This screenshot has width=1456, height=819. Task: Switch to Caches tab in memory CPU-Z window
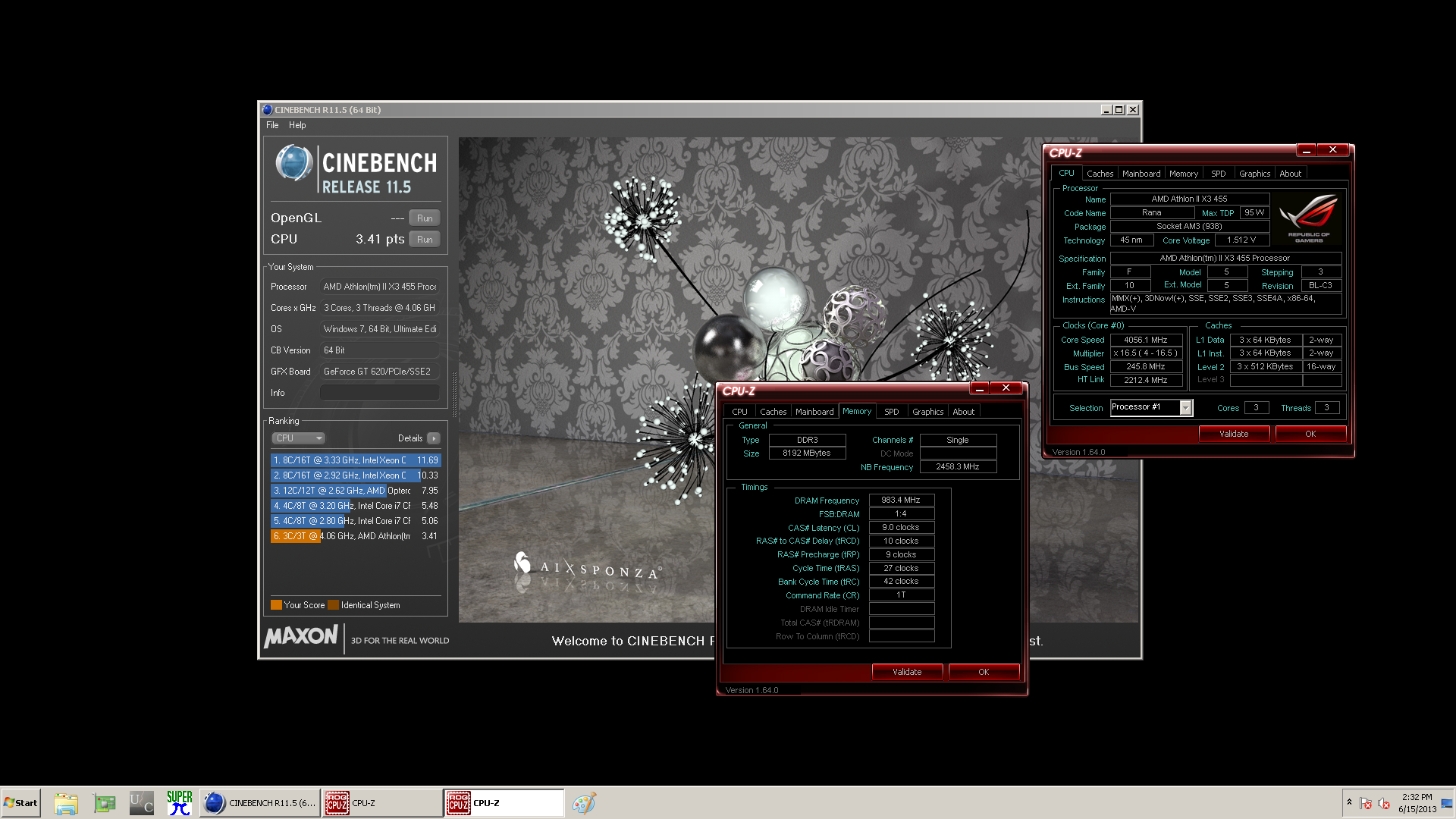(773, 412)
